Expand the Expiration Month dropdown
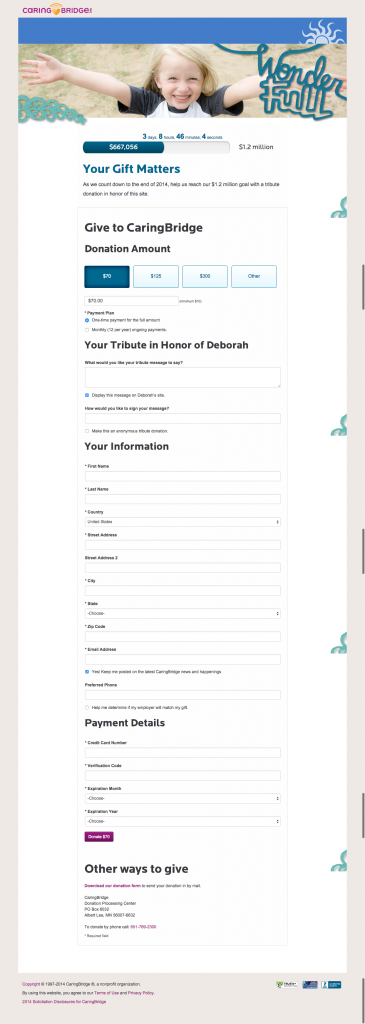365x1024 pixels. 183,799
